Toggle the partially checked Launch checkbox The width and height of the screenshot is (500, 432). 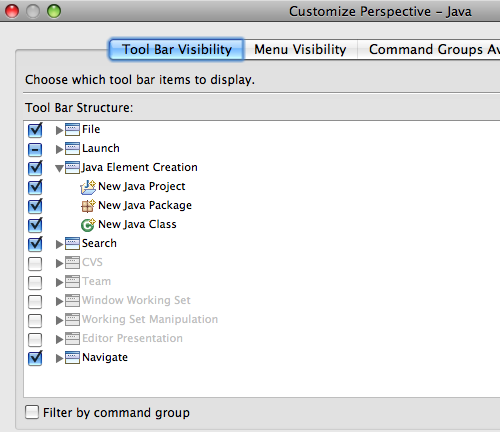tap(35, 149)
